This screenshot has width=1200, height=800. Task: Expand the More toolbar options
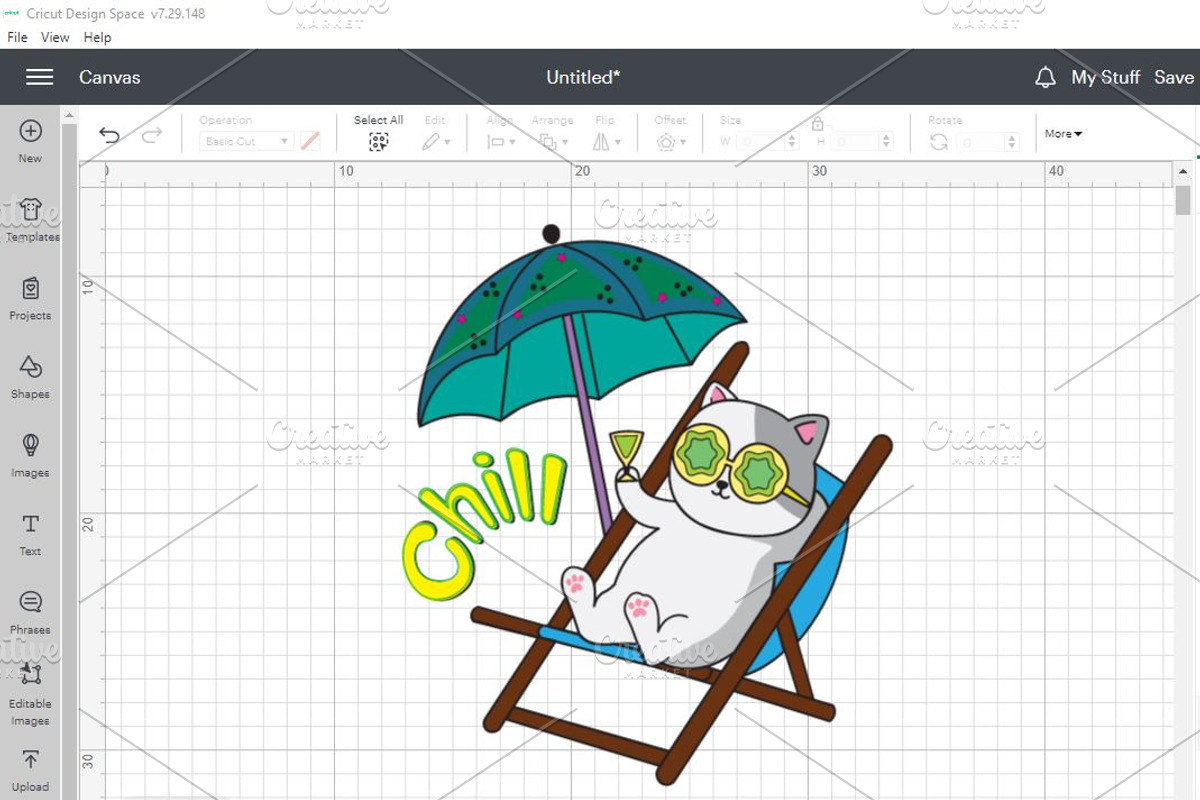tap(1063, 134)
